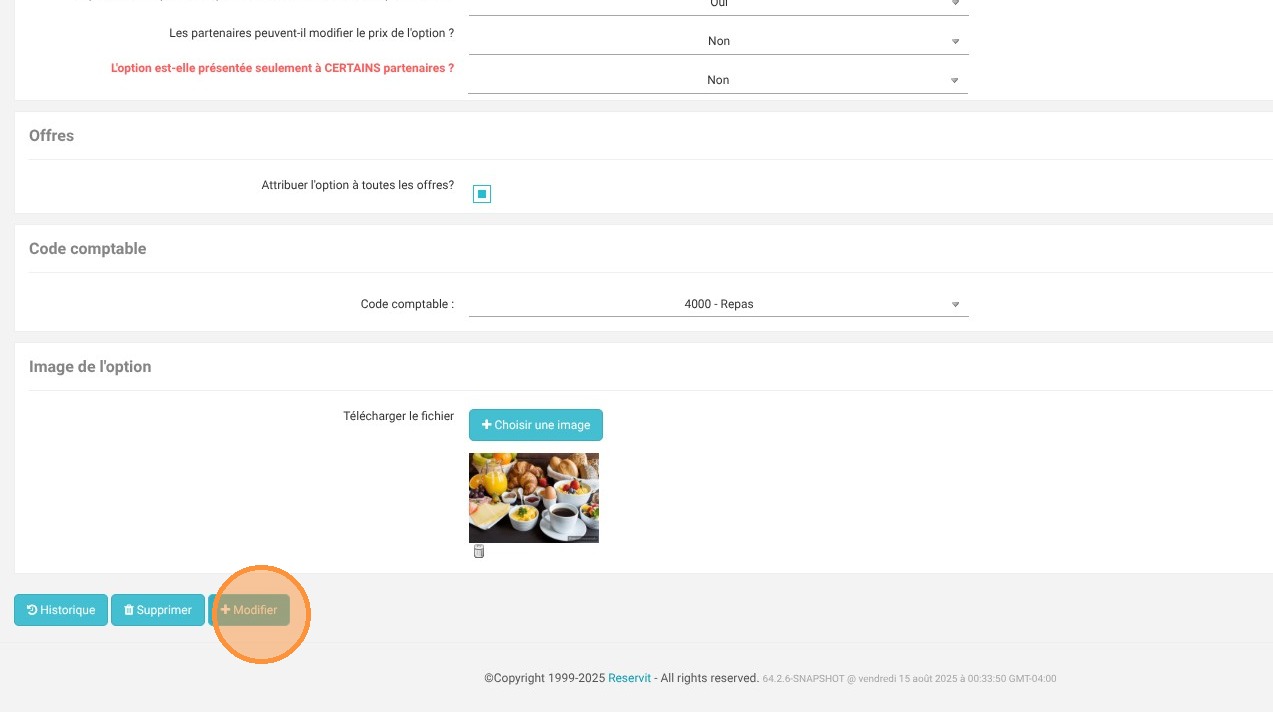The image size is (1273, 712).
Task: Click the Modifier button
Action: tap(249, 610)
